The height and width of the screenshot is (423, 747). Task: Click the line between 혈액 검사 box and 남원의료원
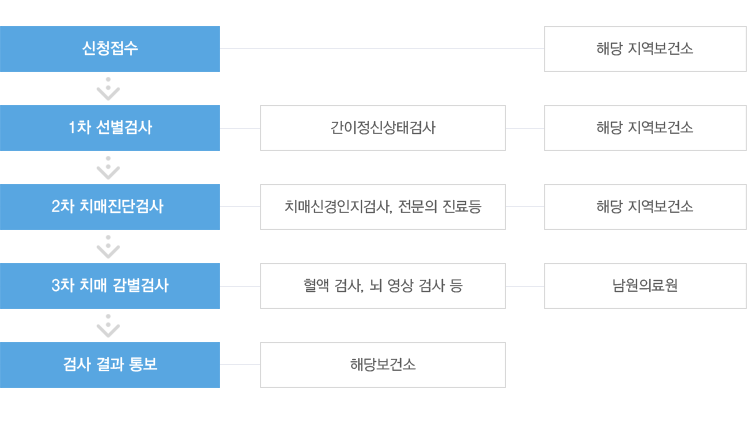(x=525, y=286)
